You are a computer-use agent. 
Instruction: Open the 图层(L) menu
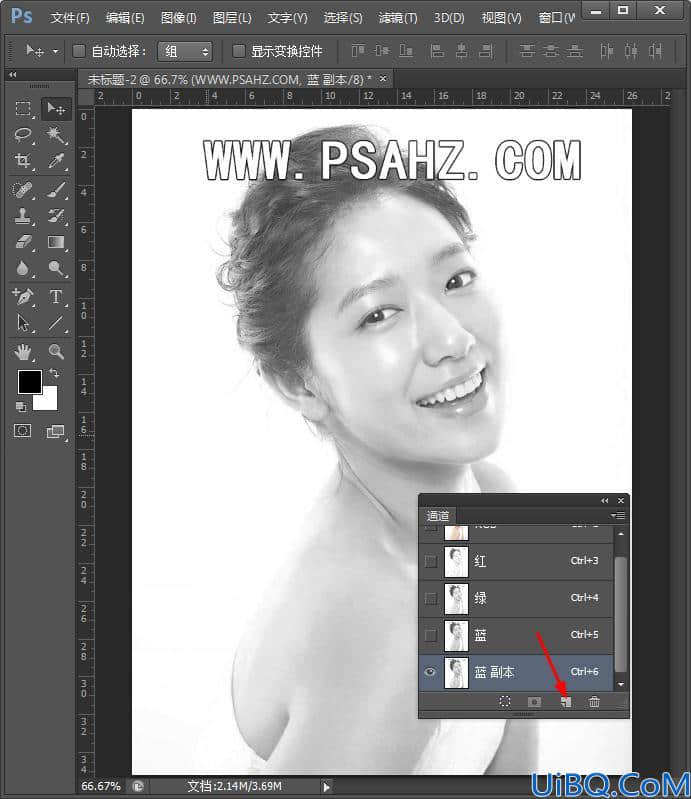pos(232,18)
